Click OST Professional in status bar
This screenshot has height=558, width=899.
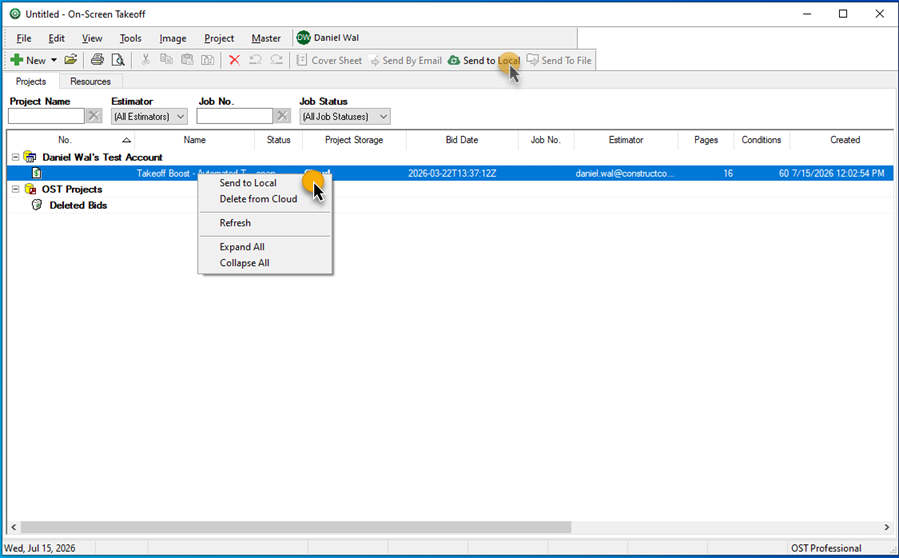tap(826, 548)
